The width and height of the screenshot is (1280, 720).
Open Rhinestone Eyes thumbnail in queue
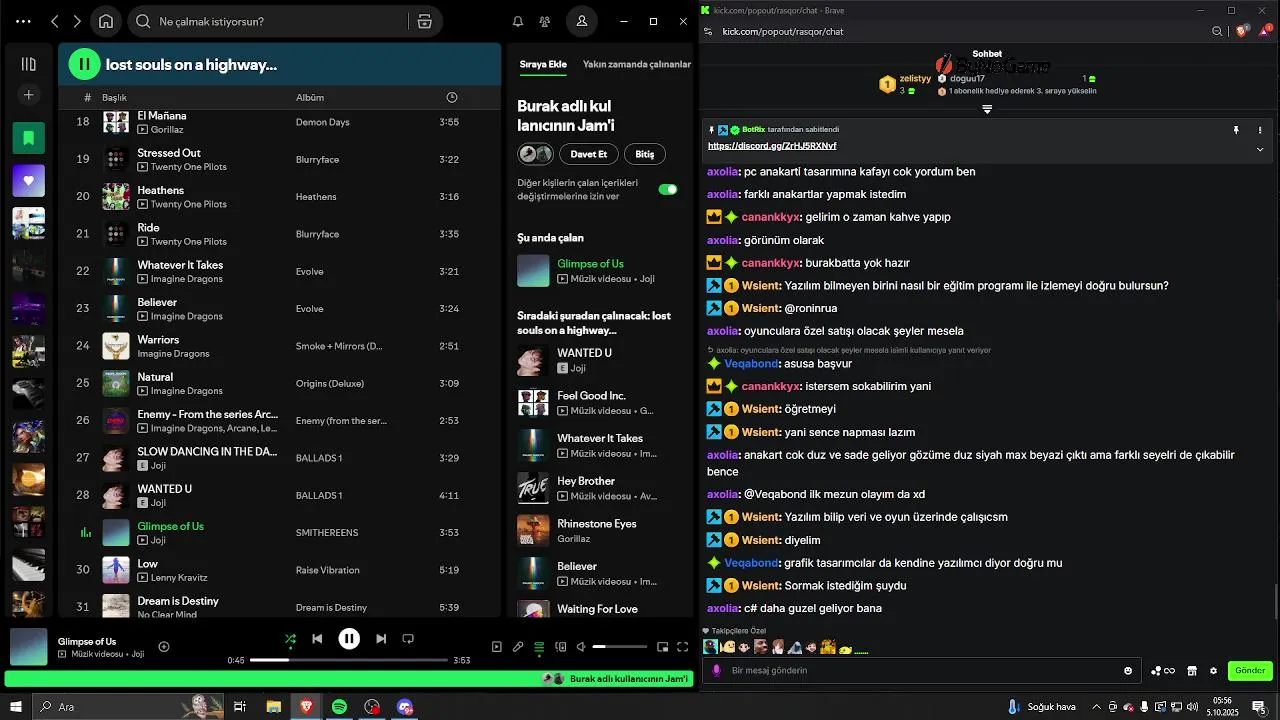click(x=533, y=530)
